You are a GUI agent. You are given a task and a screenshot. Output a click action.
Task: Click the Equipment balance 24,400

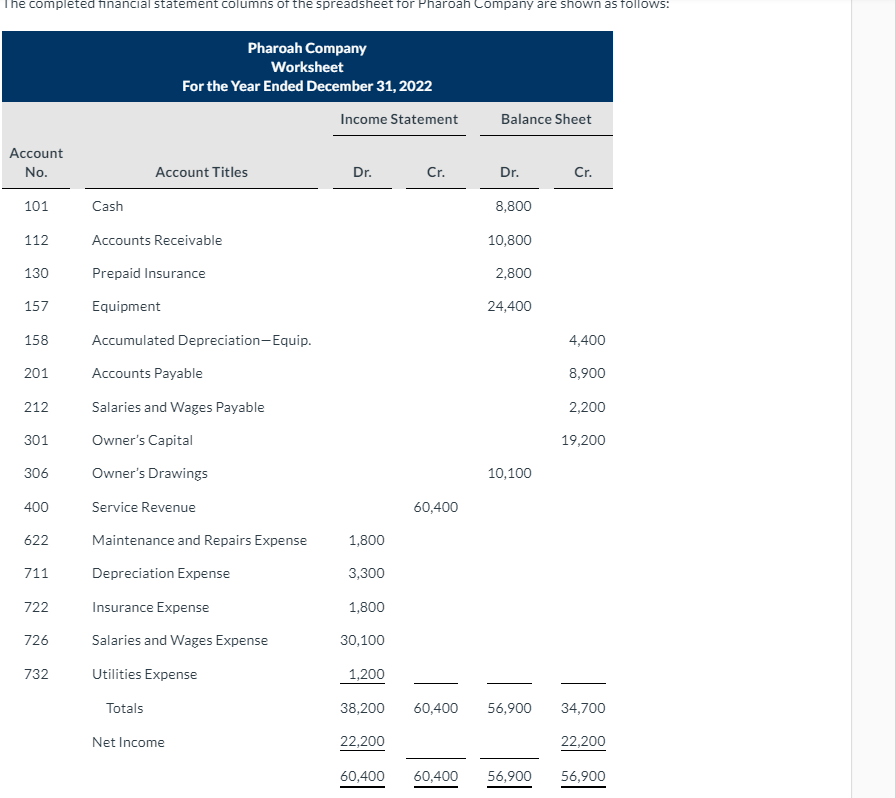click(510, 306)
